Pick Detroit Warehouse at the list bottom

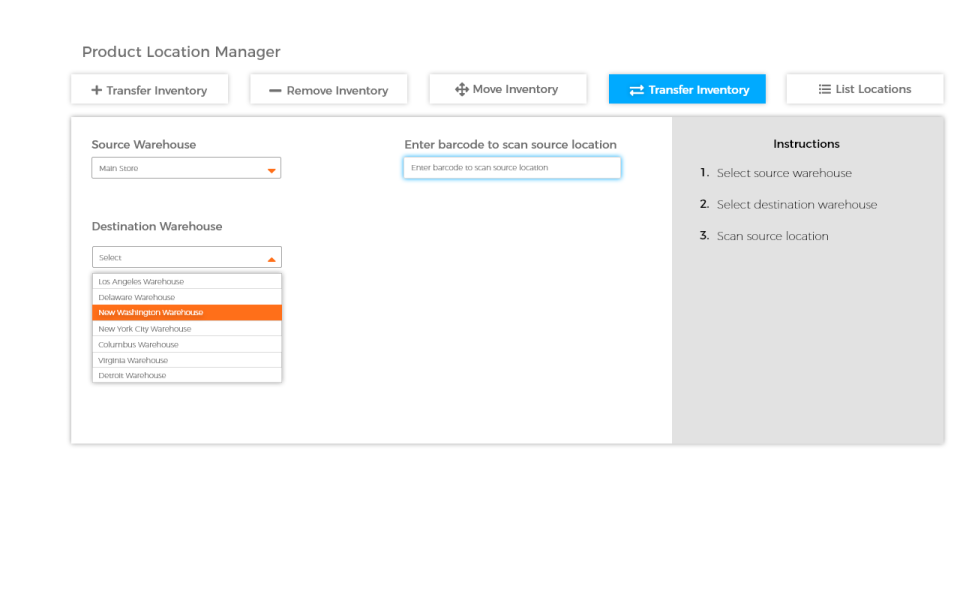[x=186, y=375]
